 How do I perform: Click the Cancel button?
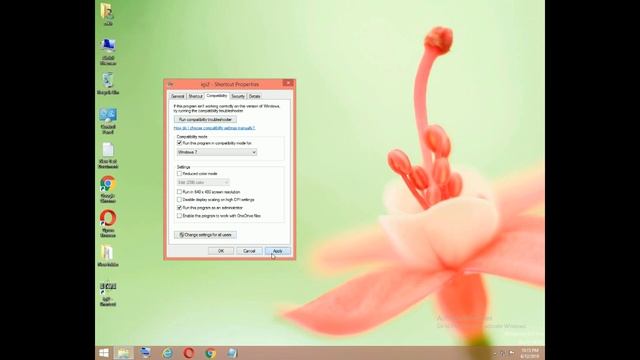(x=249, y=251)
